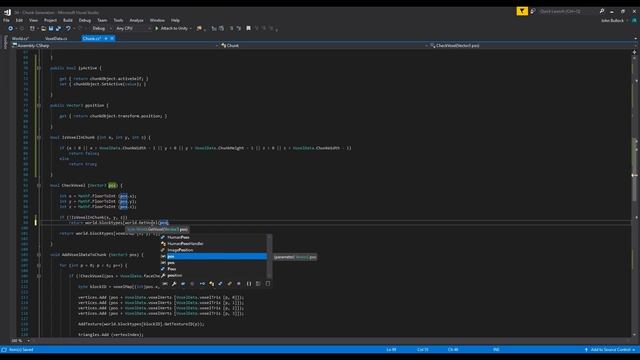Click the Quick Launch search magnifier icon
Image resolution: width=640 pixels, height=360 pixels.
point(602,11)
